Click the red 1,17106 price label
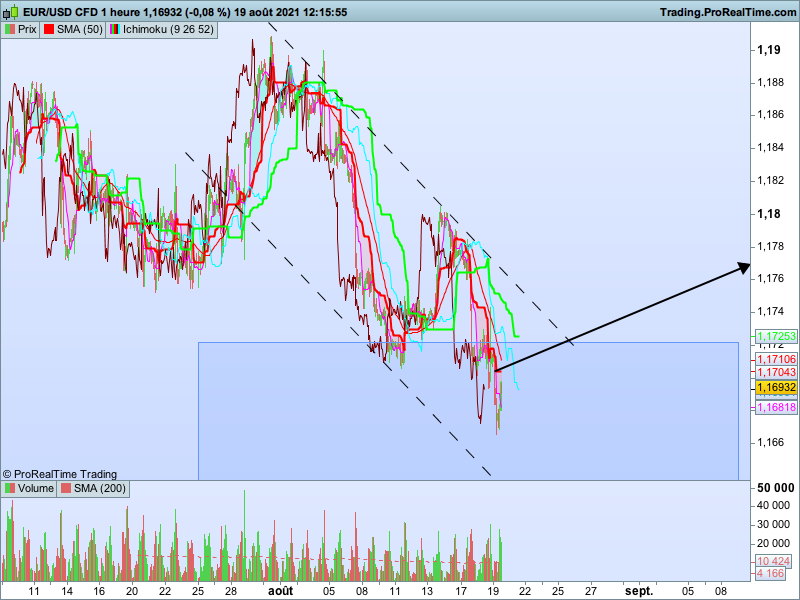The height and width of the screenshot is (600, 800). (x=776, y=360)
